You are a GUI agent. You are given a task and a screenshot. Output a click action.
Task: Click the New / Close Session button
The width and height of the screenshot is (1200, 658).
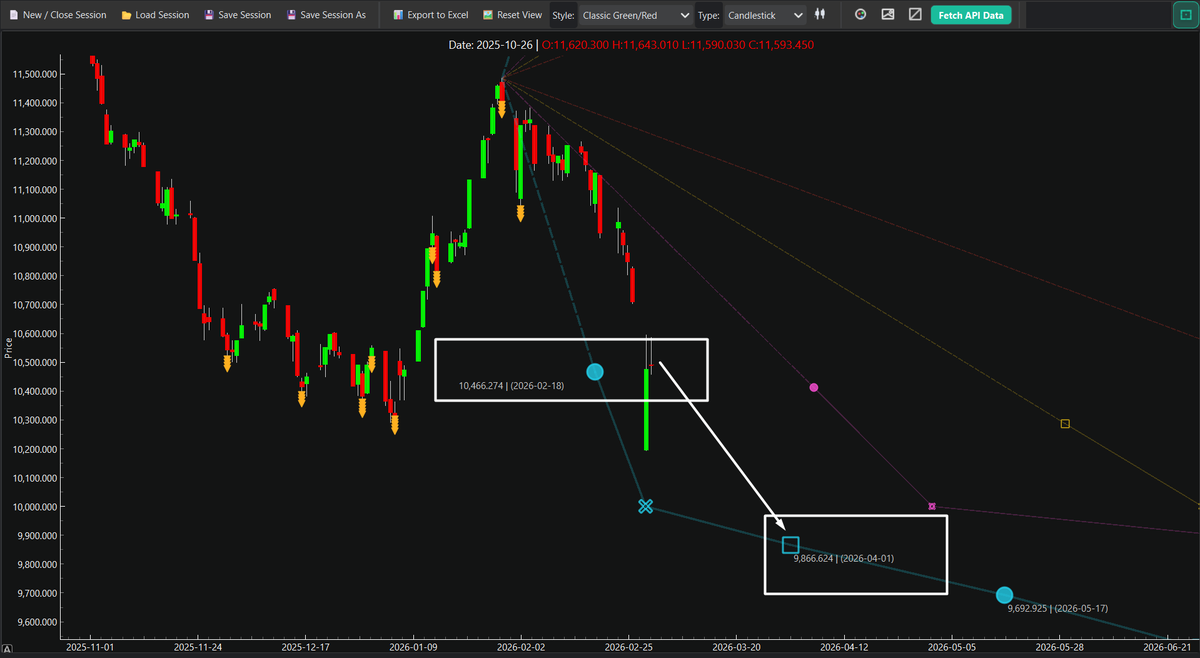point(56,15)
